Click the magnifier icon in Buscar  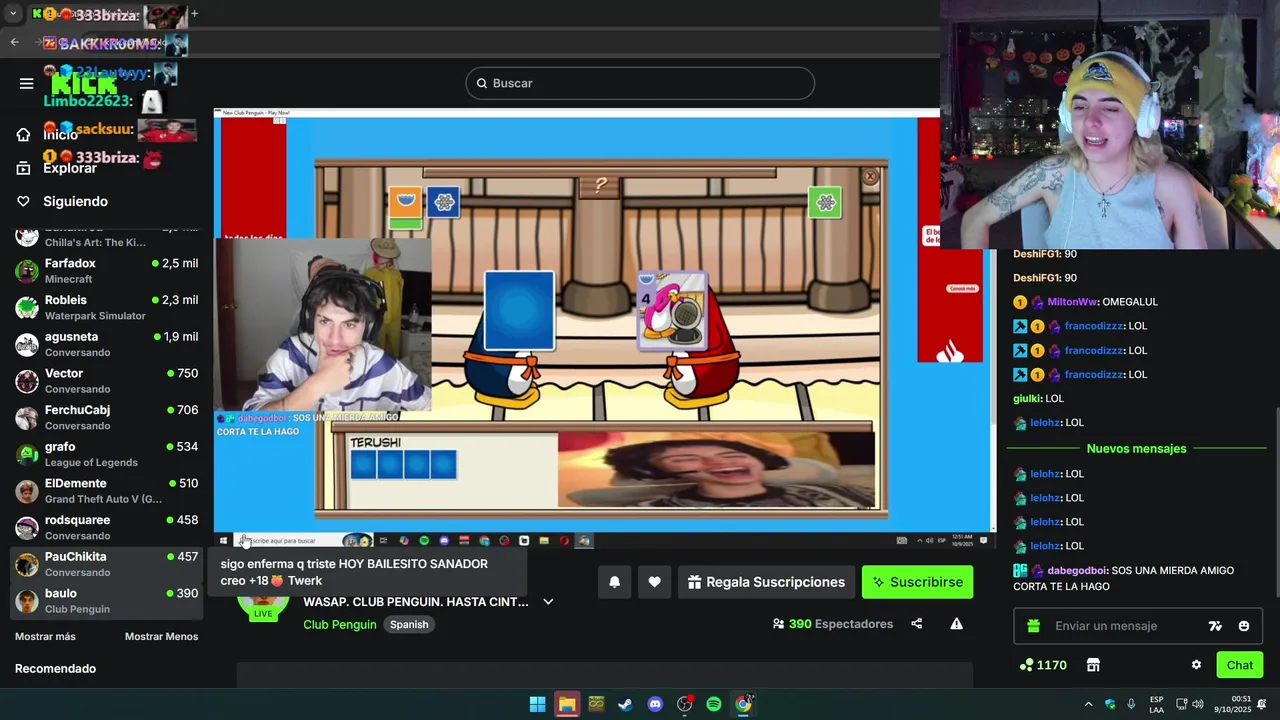481,83
